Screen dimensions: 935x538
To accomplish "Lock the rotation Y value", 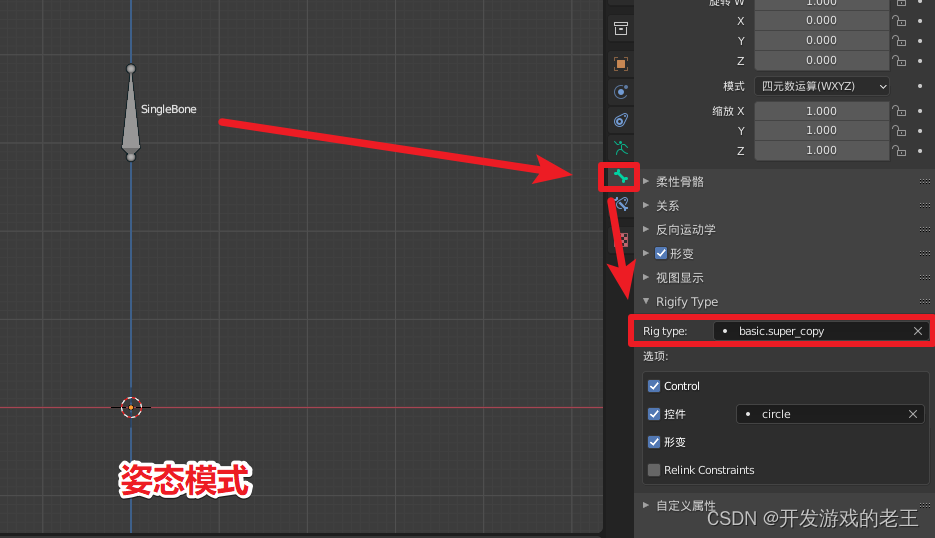I will 899,41.
